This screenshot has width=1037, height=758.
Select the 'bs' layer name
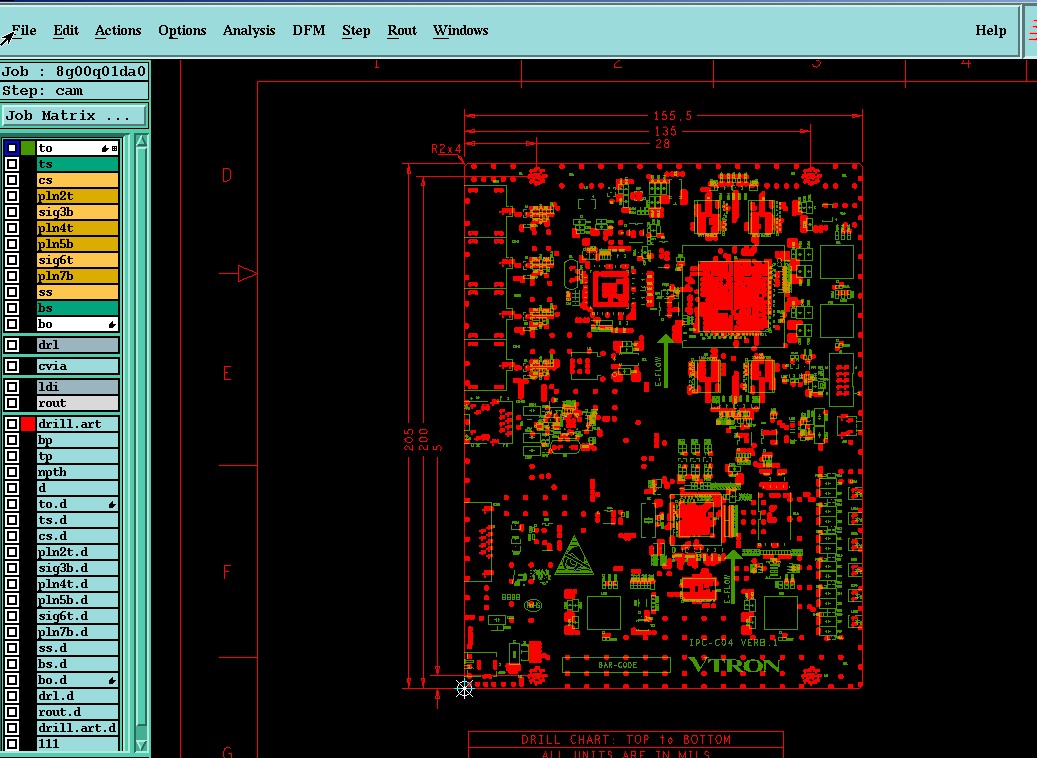point(77,308)
